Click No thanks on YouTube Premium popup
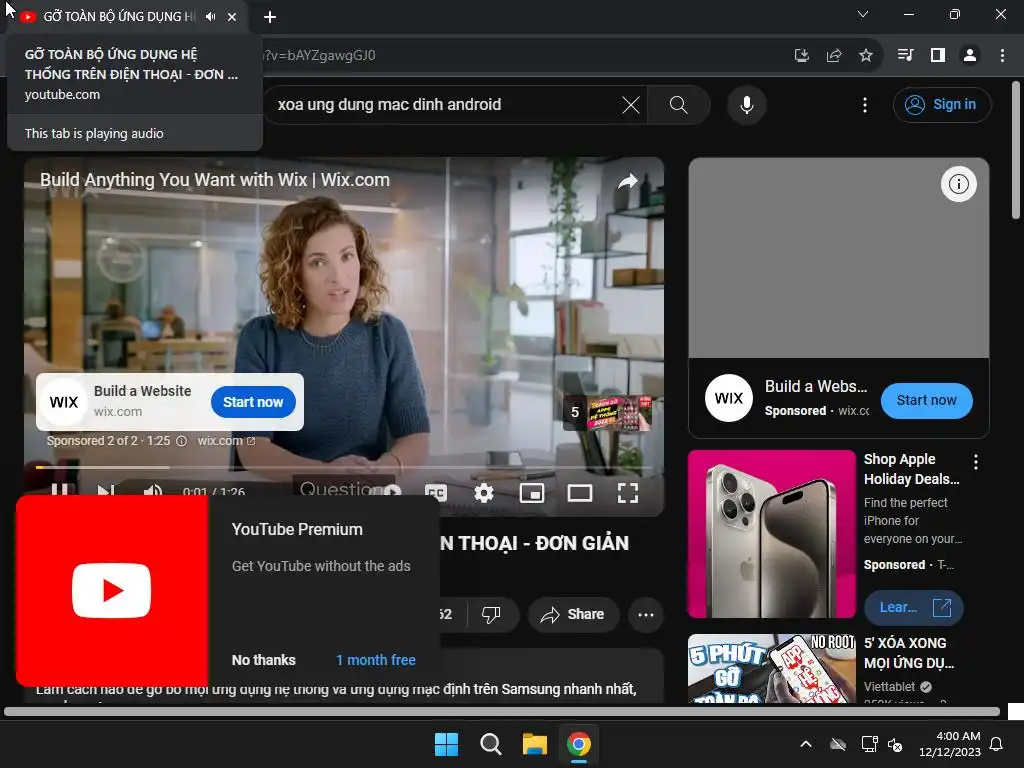 pos(263,660)
